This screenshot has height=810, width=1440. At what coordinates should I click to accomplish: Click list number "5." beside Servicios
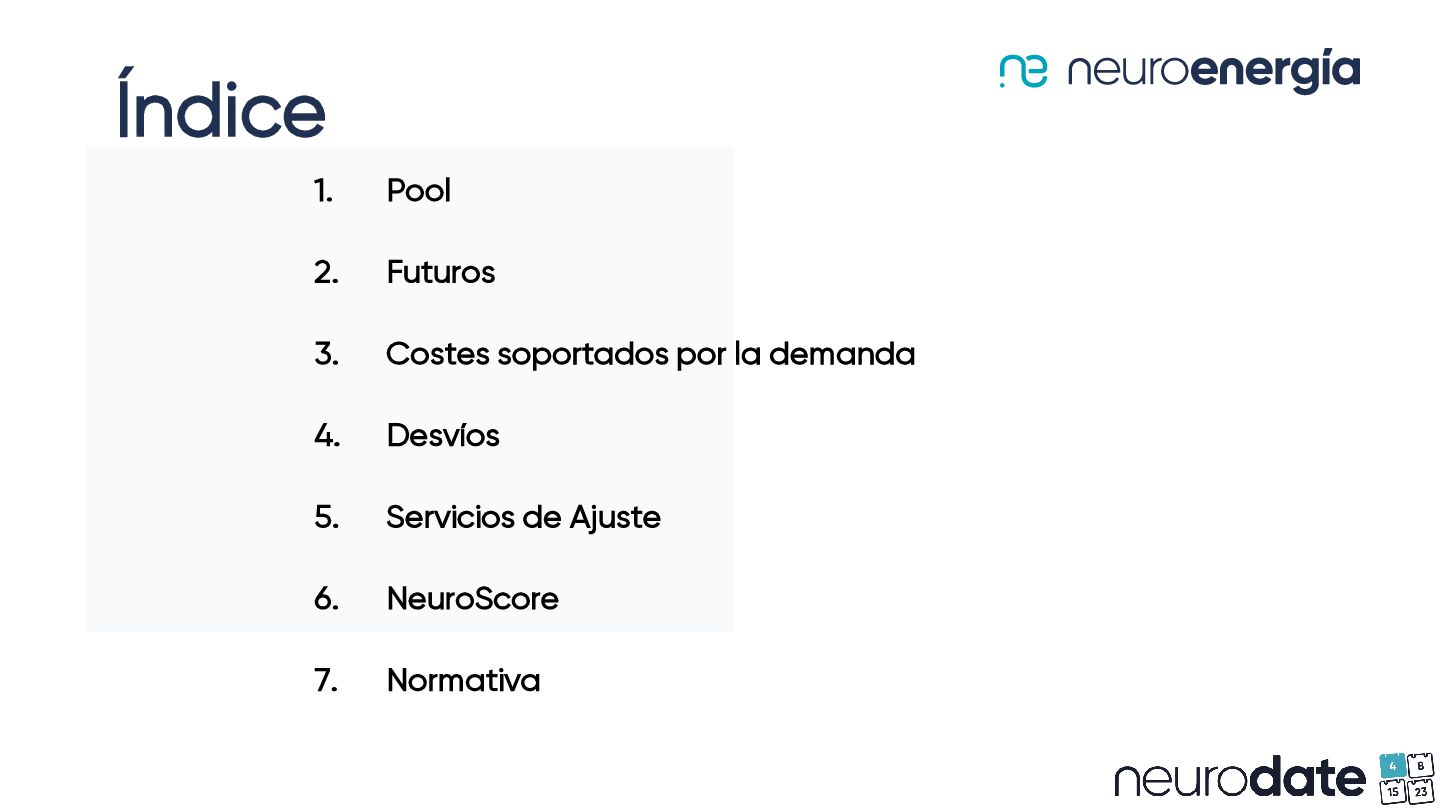point(326,517)
